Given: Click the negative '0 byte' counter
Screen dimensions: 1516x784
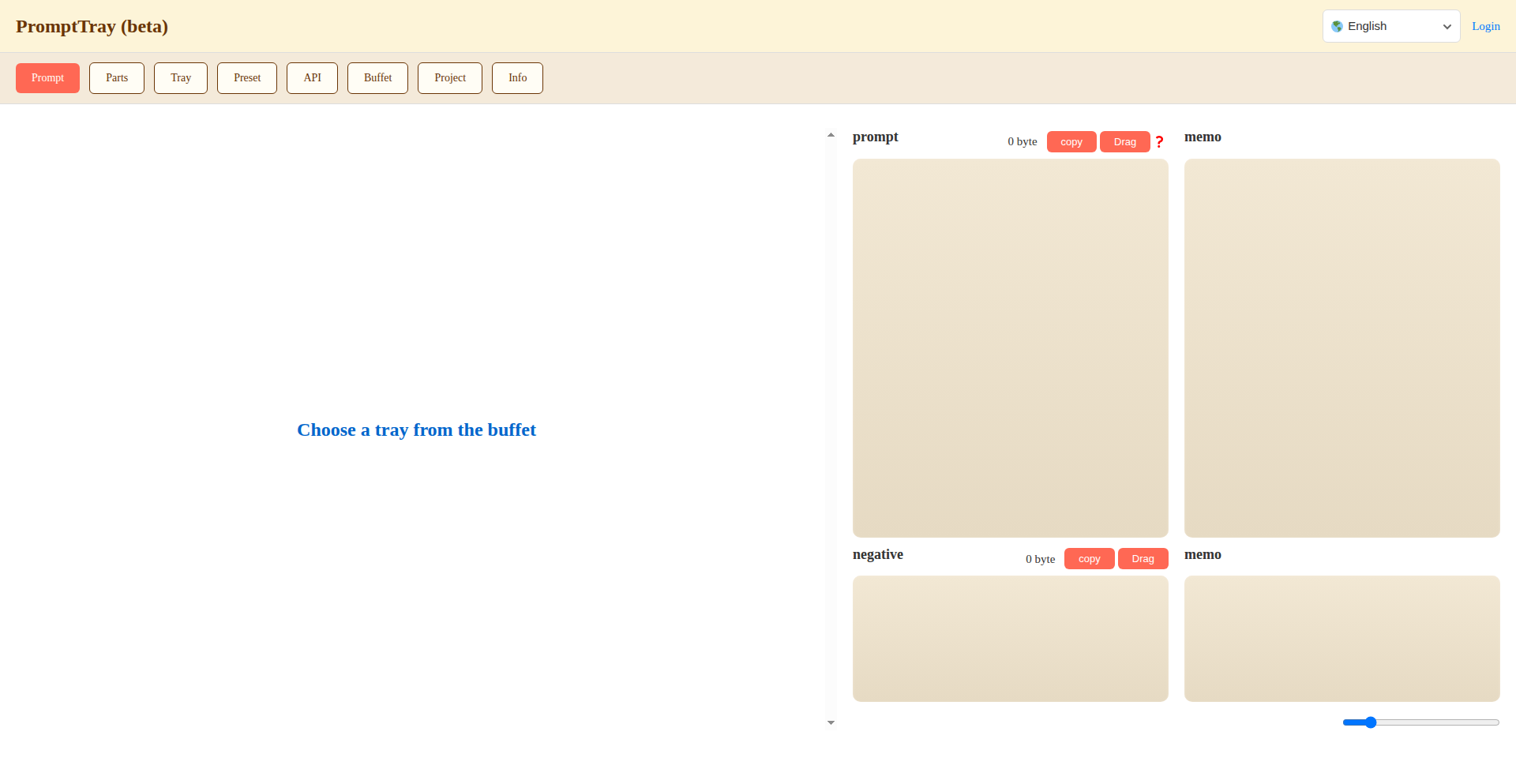Looking at the screenshot, I should point(1040,559).
